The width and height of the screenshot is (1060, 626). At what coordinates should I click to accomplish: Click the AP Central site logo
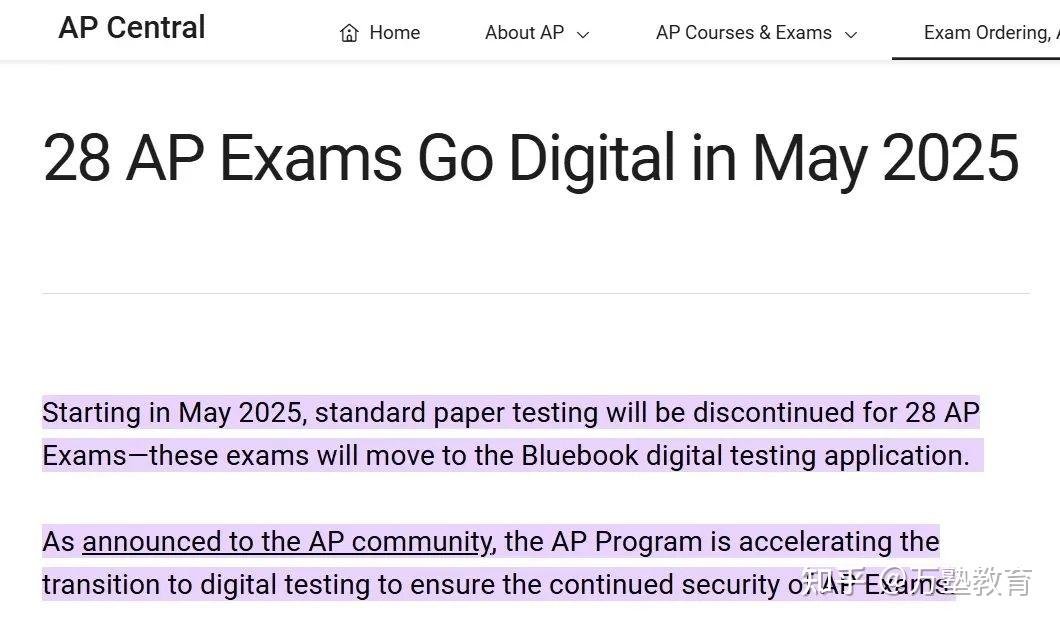132,27
